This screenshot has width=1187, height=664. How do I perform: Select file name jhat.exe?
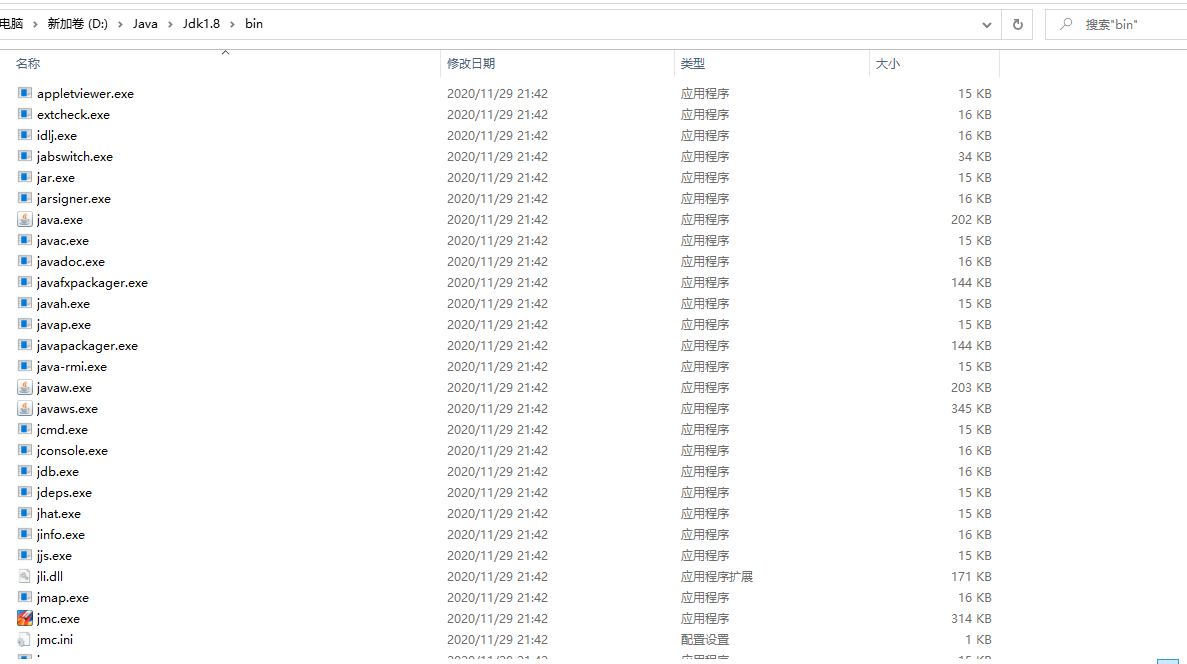tap(59, 513)
